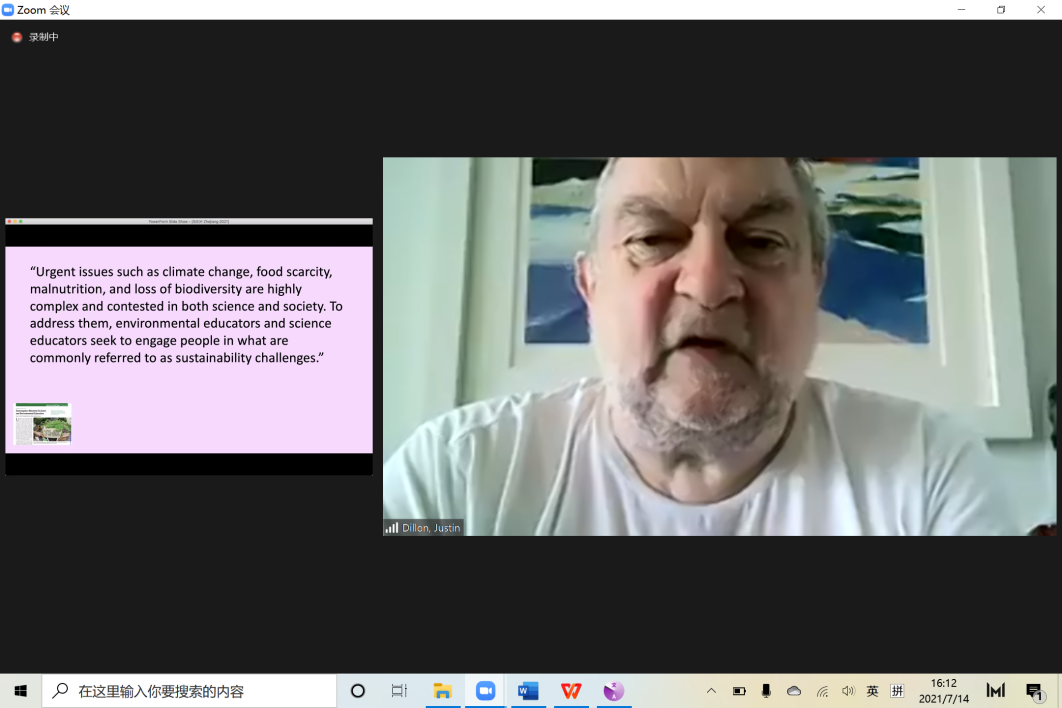Open Task View in the taskbar
The image size is (1062, 708).
pos(399,691)
